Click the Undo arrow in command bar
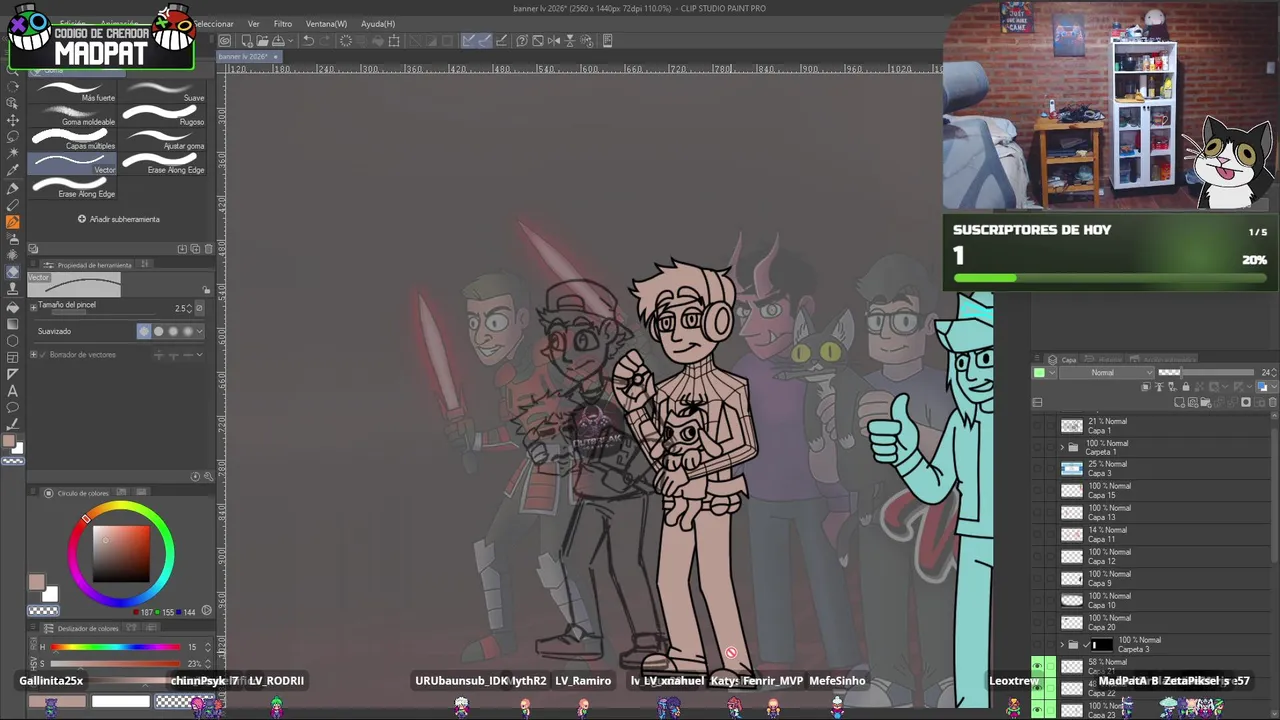 pos(308,41)
